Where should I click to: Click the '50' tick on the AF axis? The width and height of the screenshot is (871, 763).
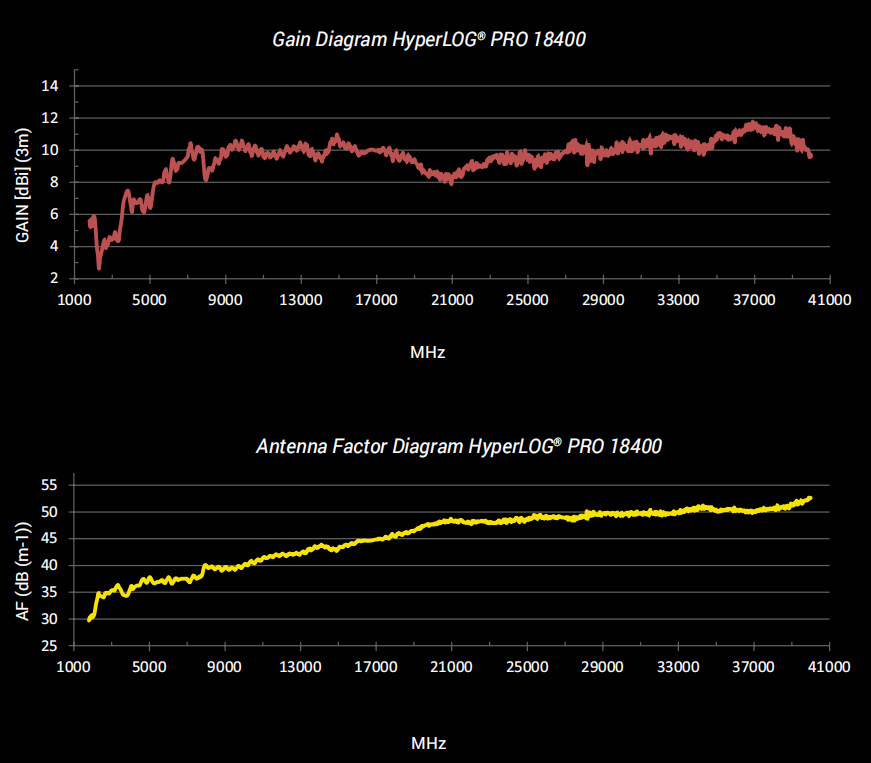pyautogui.click(x=49, y=512)
